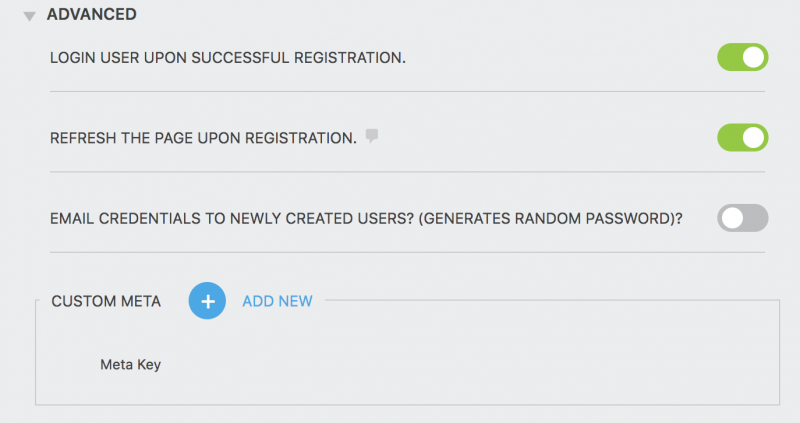Viewport: 800px width, 423px height.
Task: Click the white knob of the login toggle
Action: pyautogui.click(x=754, y=57)
